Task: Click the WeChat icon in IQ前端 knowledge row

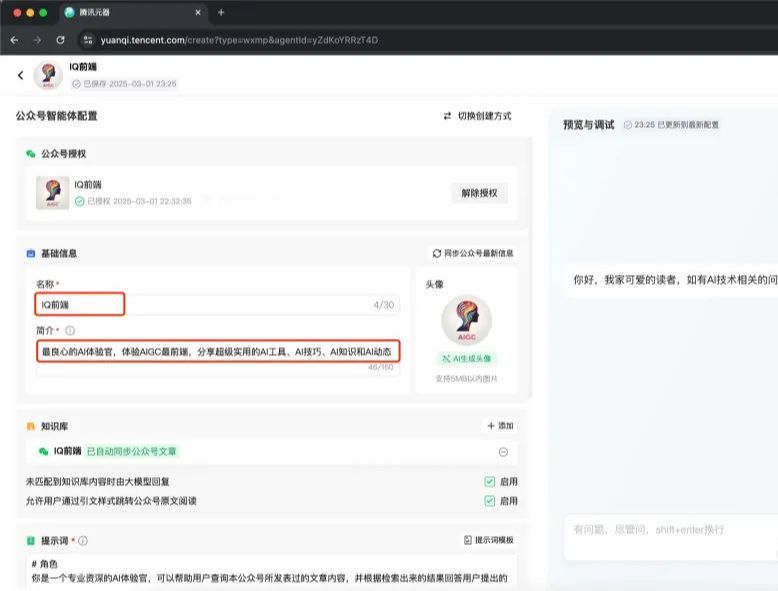Action: [x=44, y=451]
